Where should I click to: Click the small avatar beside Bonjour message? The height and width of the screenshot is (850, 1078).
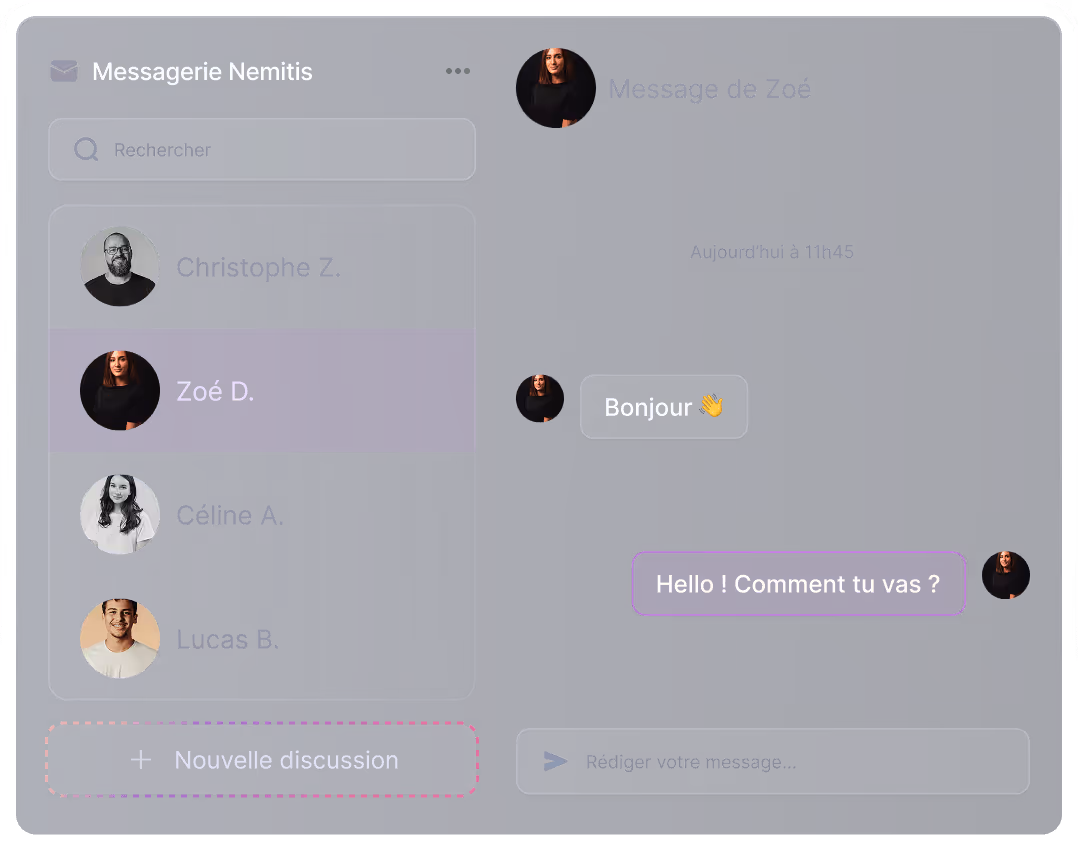tap(540, 398)
